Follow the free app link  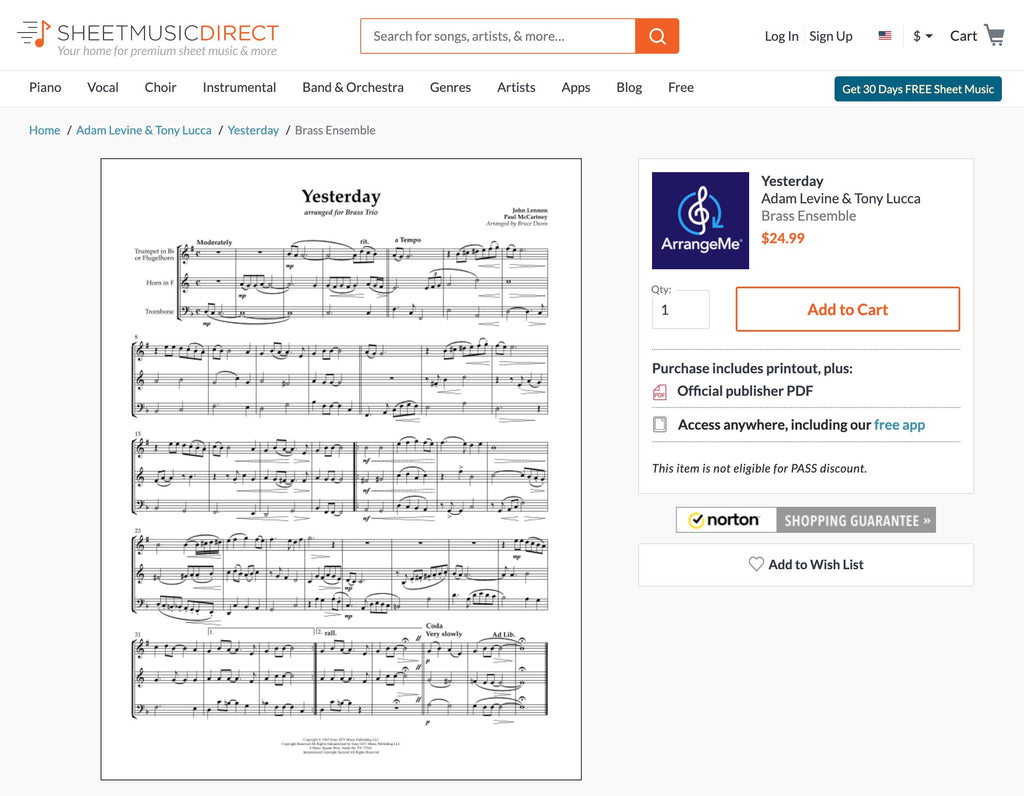click(x=899, y=425)
